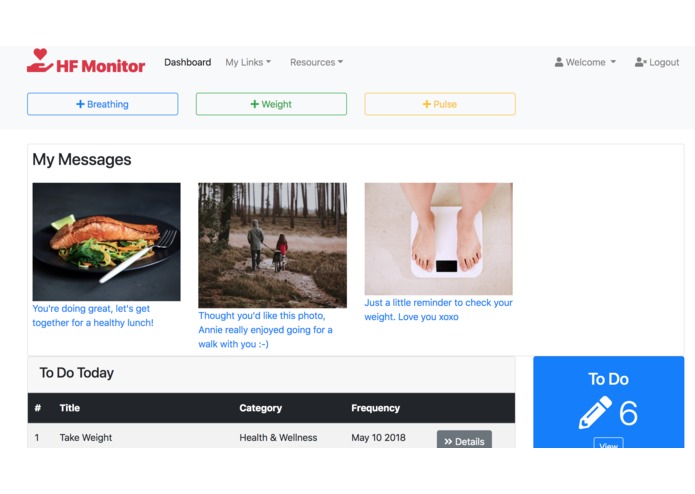Click the plus icon on Weight button

(254, 104)
